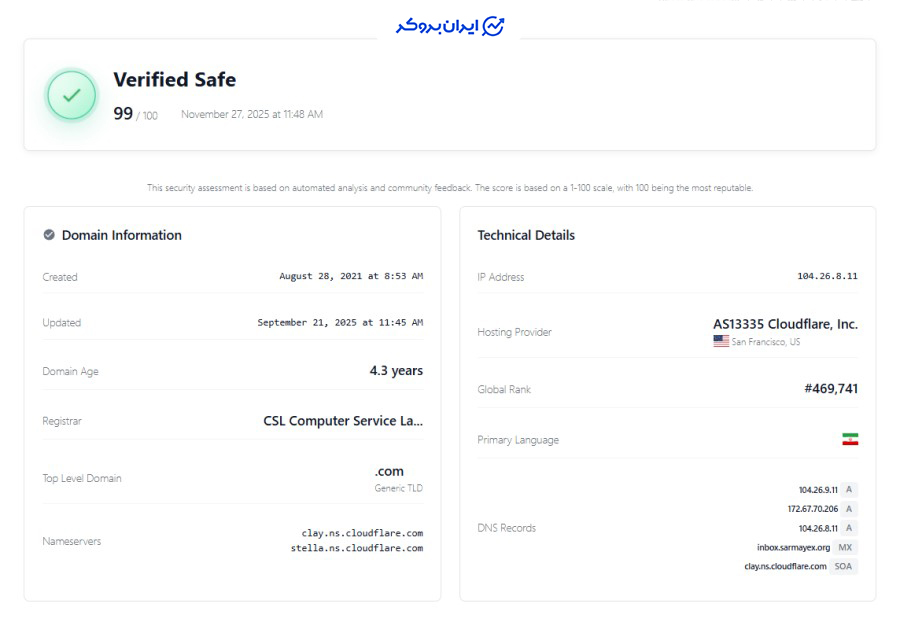
Task: Click the 4.3 years domain age value
Action: tap(396, 371)
